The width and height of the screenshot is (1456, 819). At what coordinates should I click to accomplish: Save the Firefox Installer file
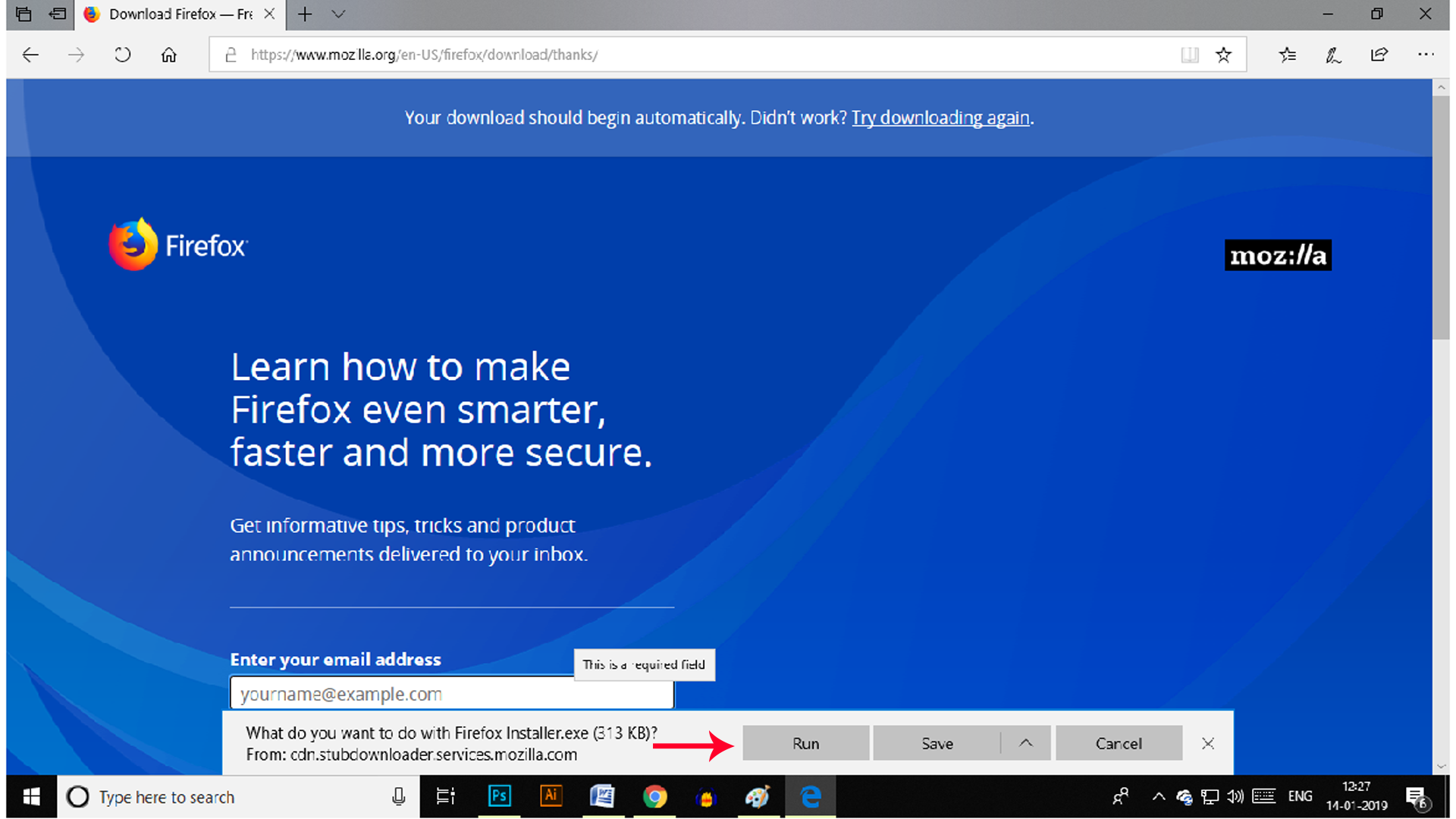937,743
